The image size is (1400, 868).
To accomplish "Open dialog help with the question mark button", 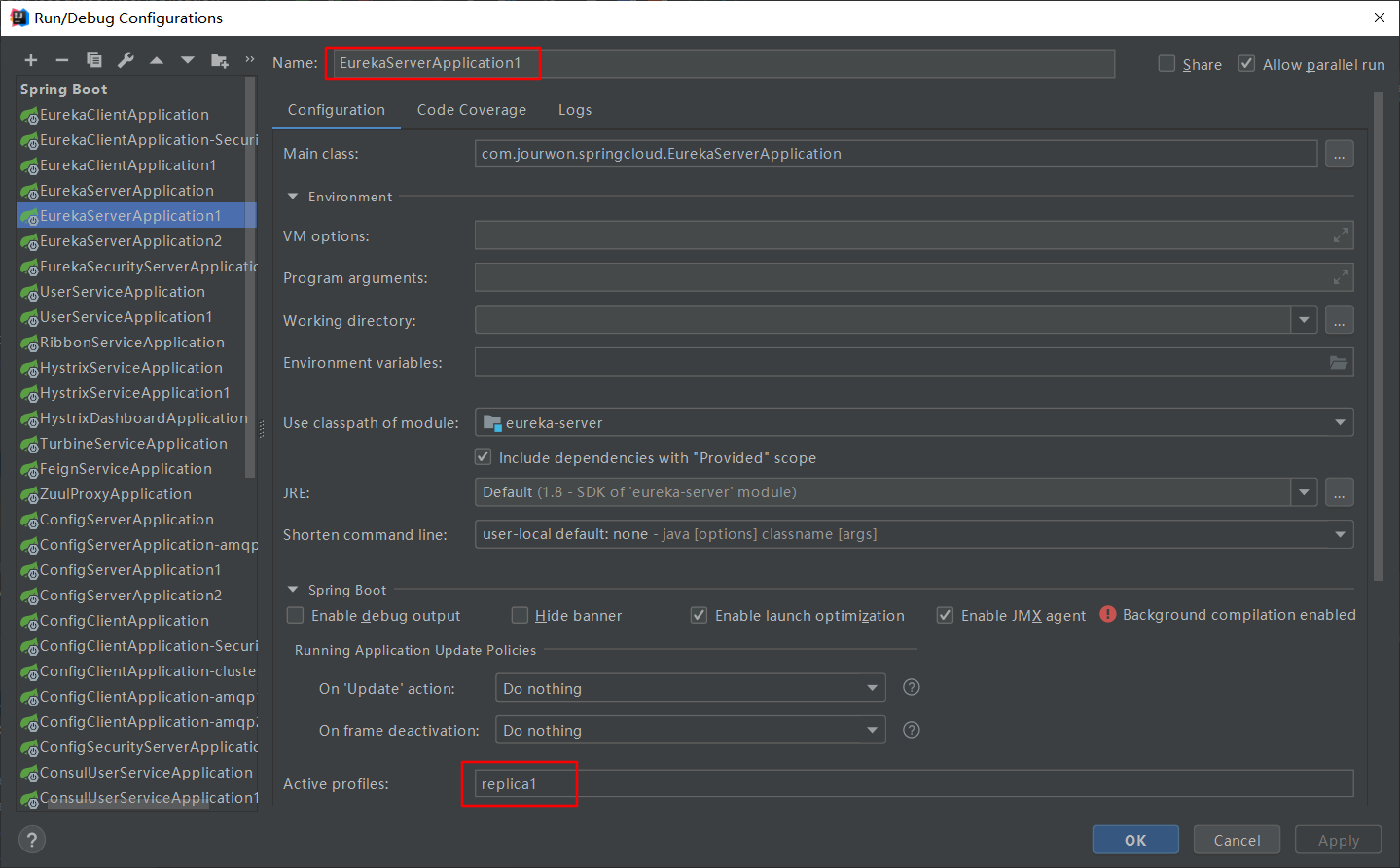I will [x=31, y=840].
